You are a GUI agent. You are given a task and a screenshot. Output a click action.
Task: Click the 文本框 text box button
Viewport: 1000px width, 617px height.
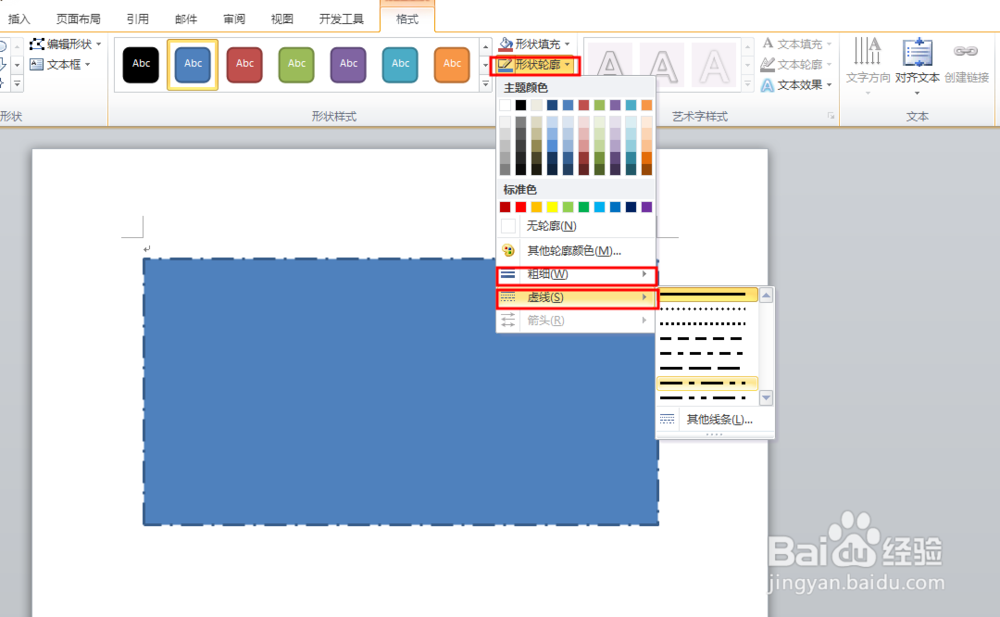point(60,64)
